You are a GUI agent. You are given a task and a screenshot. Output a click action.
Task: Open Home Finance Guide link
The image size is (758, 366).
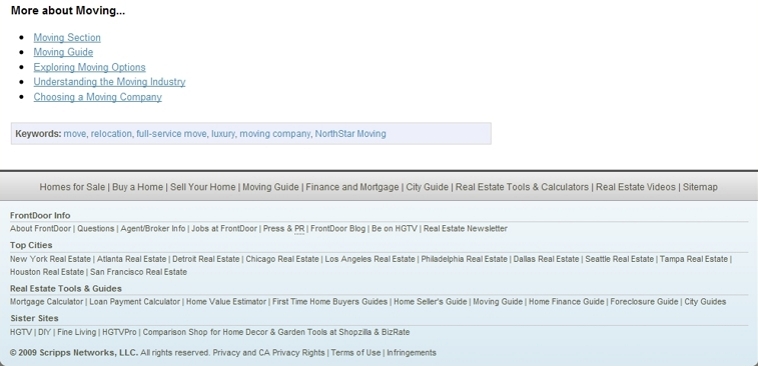567,302
